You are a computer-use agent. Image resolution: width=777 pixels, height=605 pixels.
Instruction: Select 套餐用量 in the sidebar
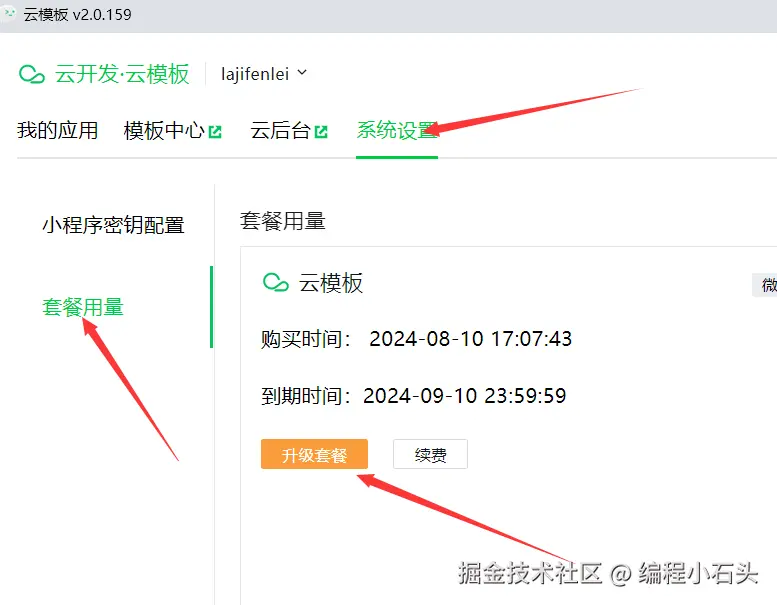83,307
